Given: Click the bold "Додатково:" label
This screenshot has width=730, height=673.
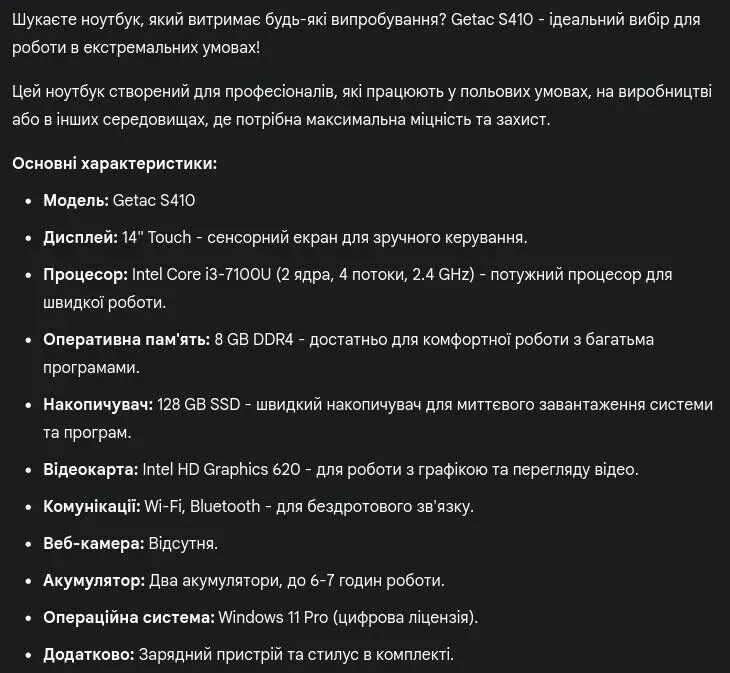Looking at the screenshot, I should [x=88, y=654].
